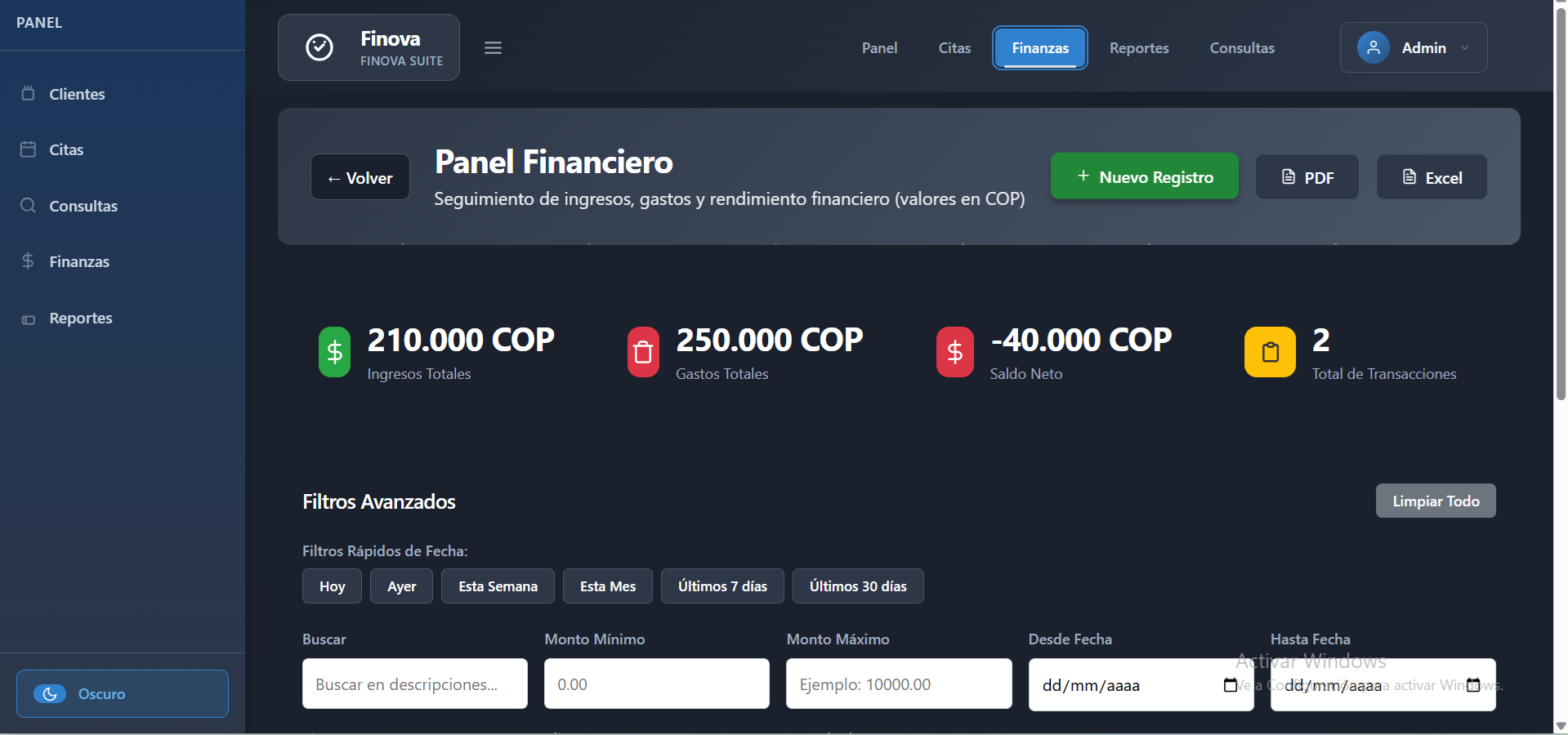Select the Hoy quick date filter
The width and height of the screenshot is (1568, 735).
pos(332,586)
